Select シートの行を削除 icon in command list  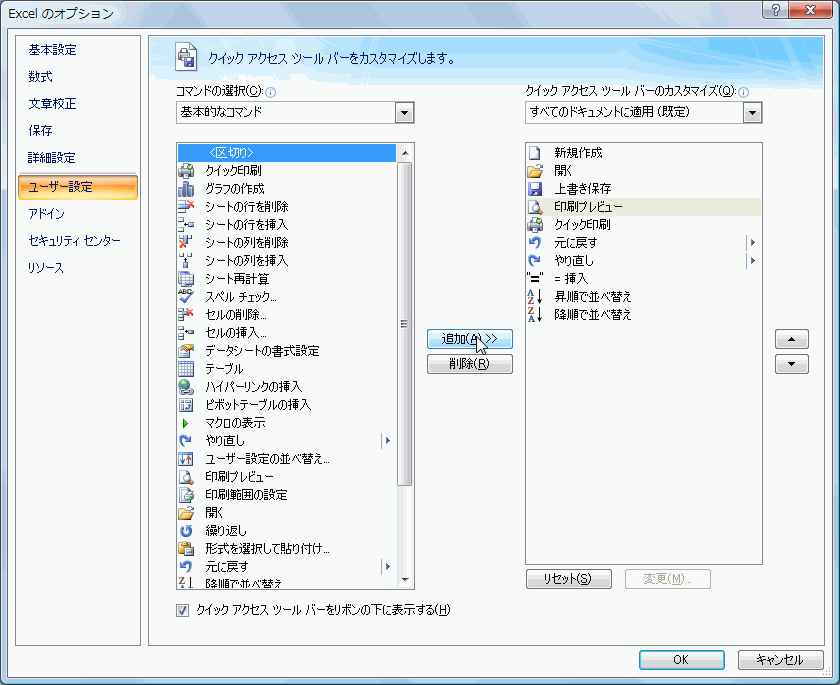coord(186,207)
